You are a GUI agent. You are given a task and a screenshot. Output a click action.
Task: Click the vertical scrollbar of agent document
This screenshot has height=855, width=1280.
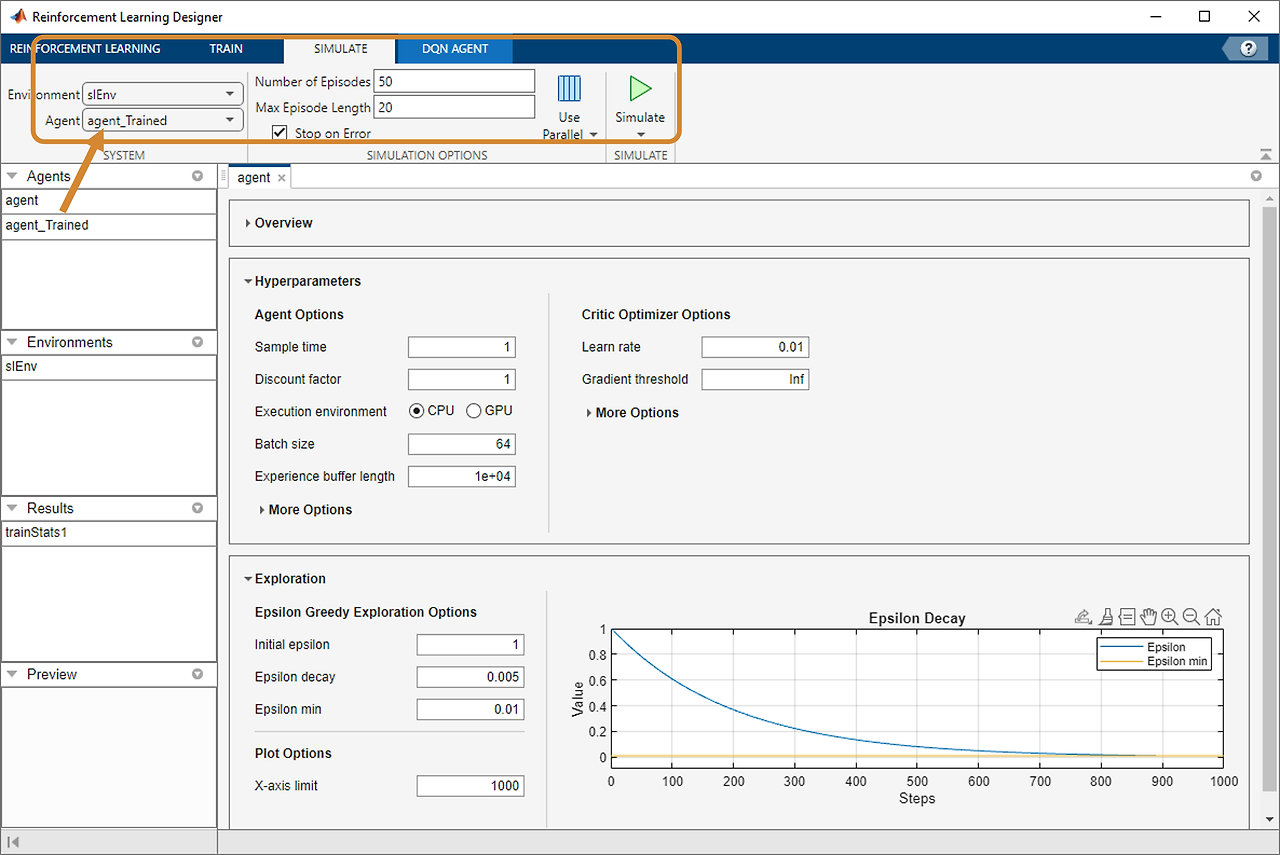click(1270, 500)
